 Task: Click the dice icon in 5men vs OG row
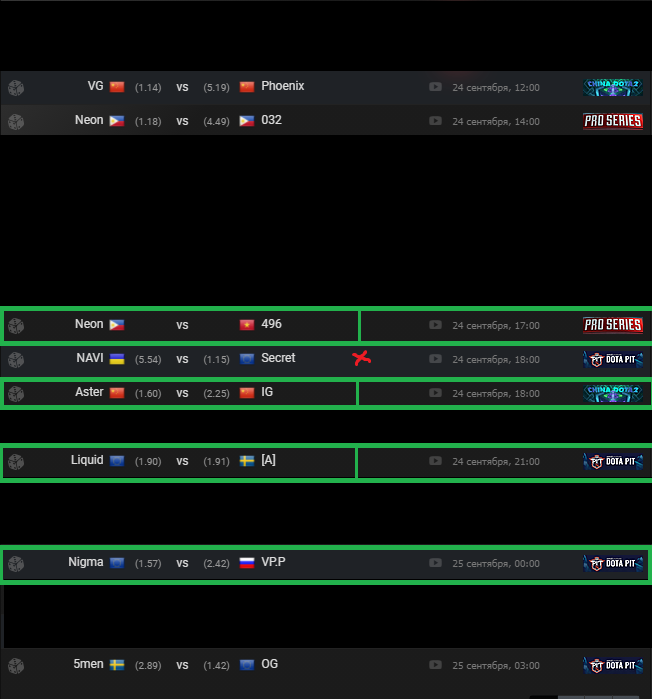point(16,666)
